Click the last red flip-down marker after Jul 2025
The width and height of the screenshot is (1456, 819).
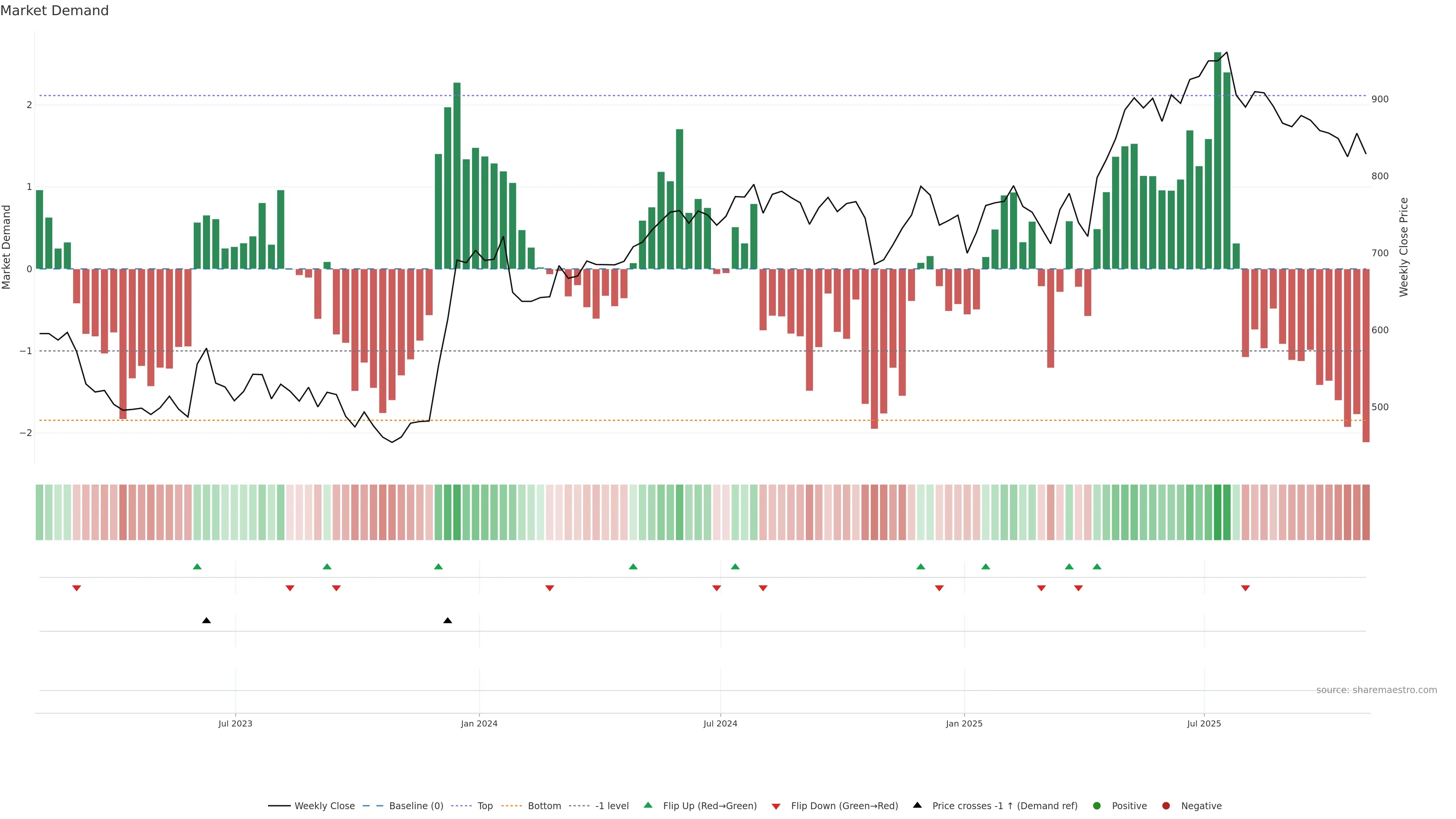pyautogui.click(x=1245, y=588)
